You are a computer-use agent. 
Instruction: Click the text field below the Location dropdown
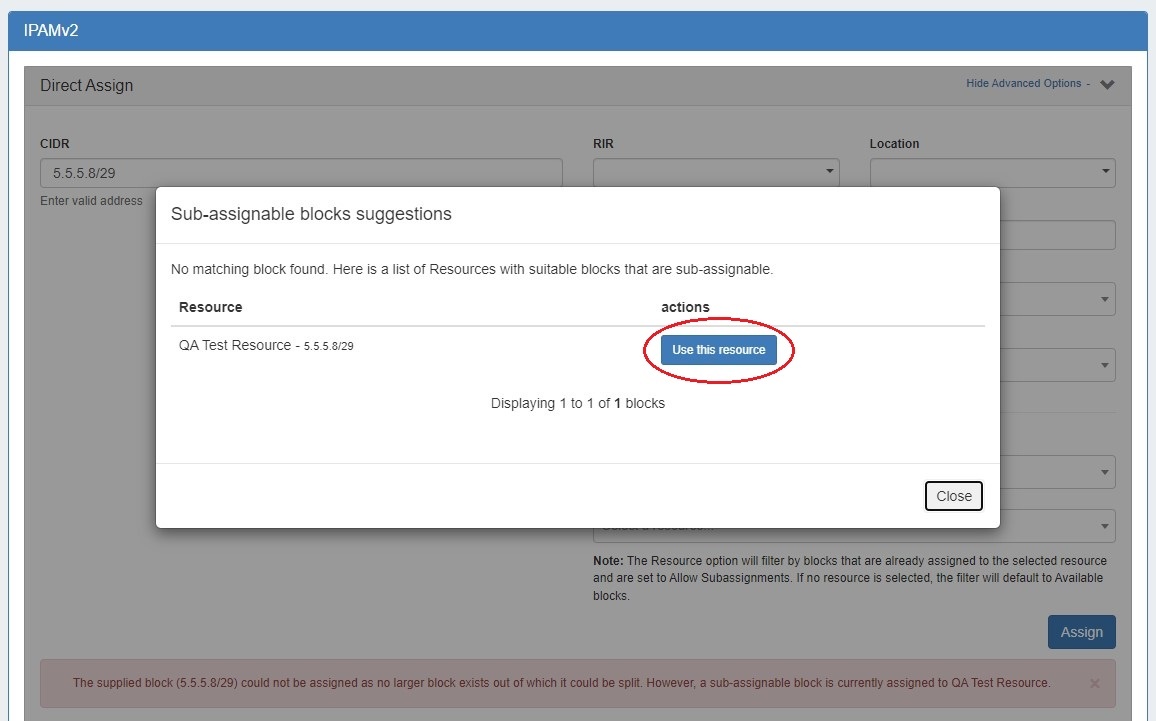(x=1057, y=235)
